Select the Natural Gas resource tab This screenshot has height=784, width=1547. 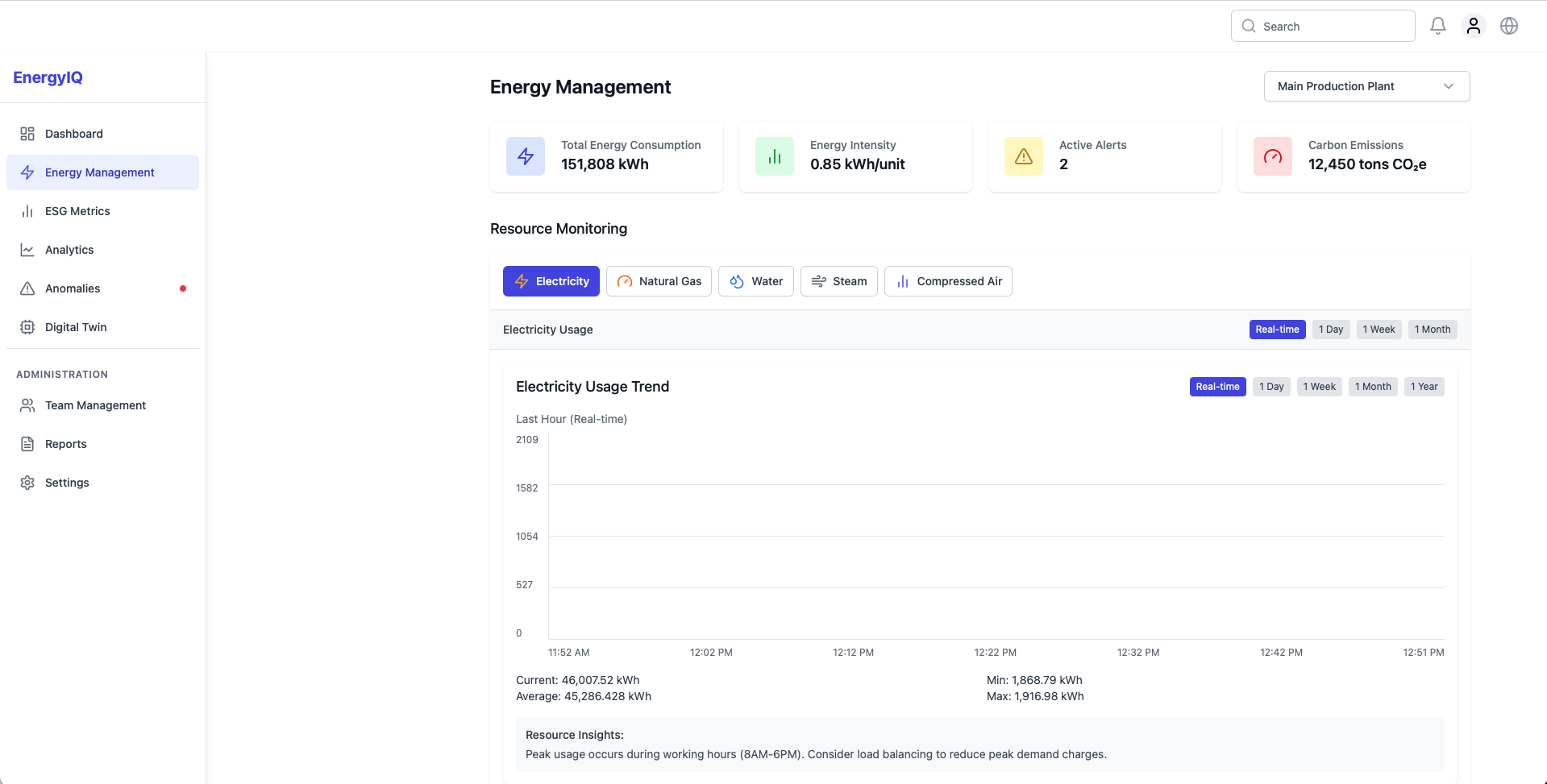coord(659,281)
